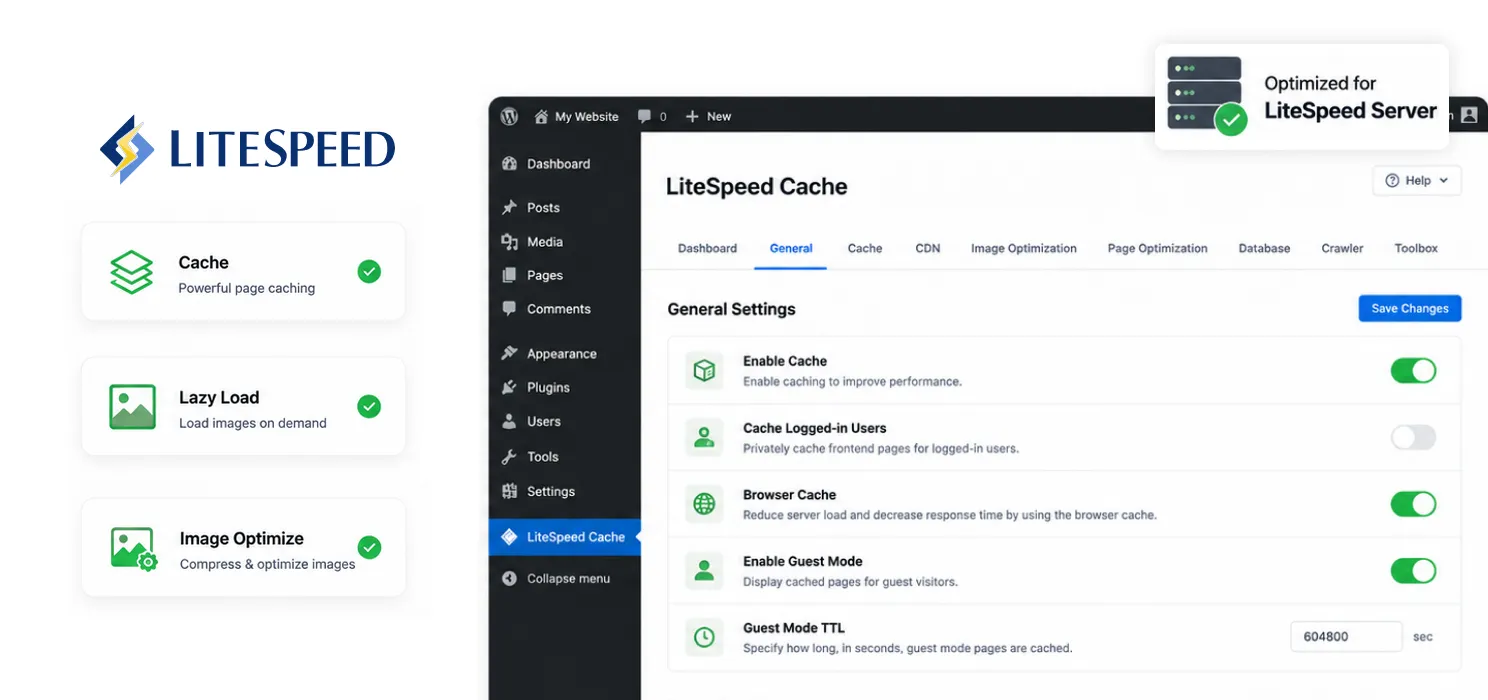The width and height of the screenshot is (1488, 700).
Task: Click Collapse menu in the sidebar
Action: coord(564,578)
